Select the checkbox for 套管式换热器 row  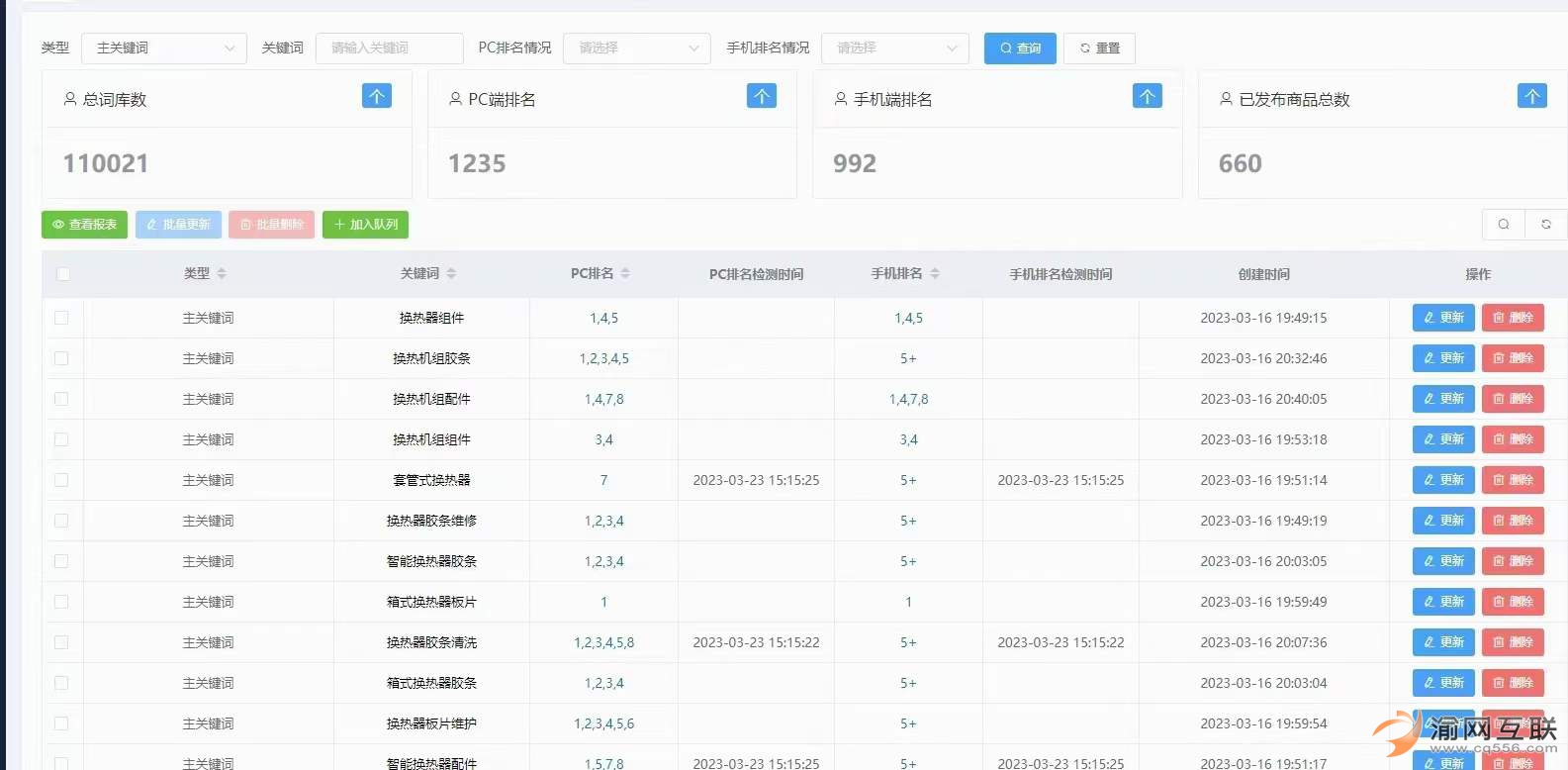click(61, 480)
